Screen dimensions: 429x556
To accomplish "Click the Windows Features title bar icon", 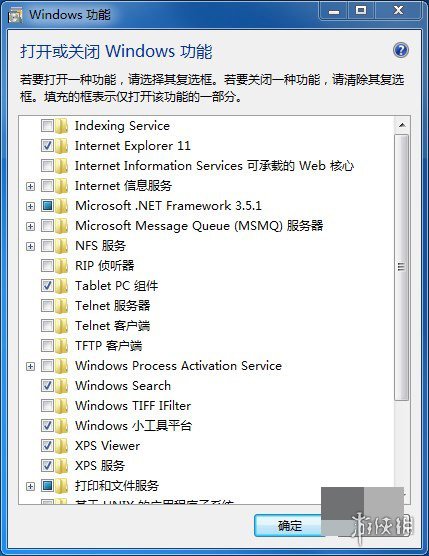I will [15, 15].
